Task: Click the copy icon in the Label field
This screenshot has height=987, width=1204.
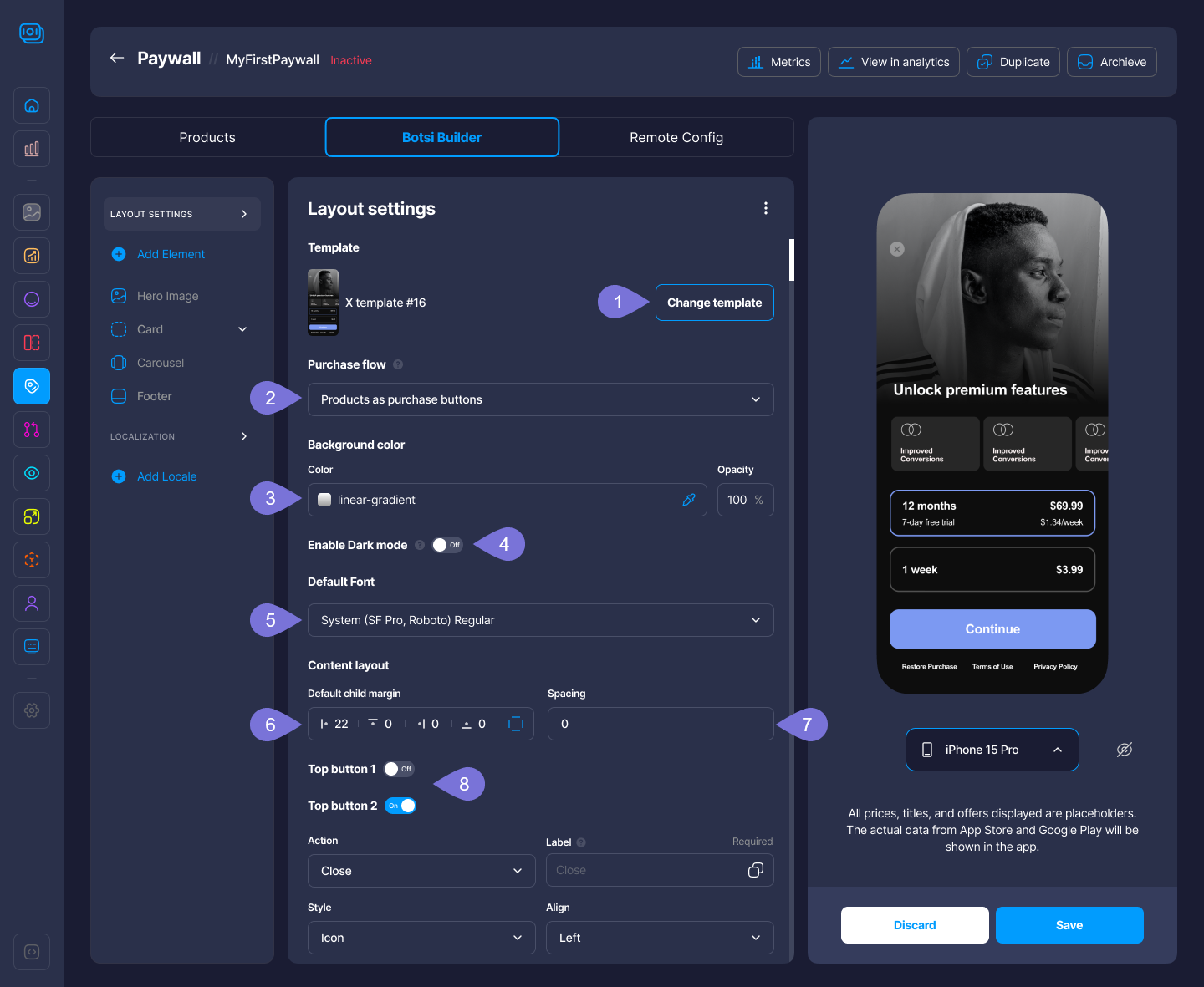Action: pos(755,870)
